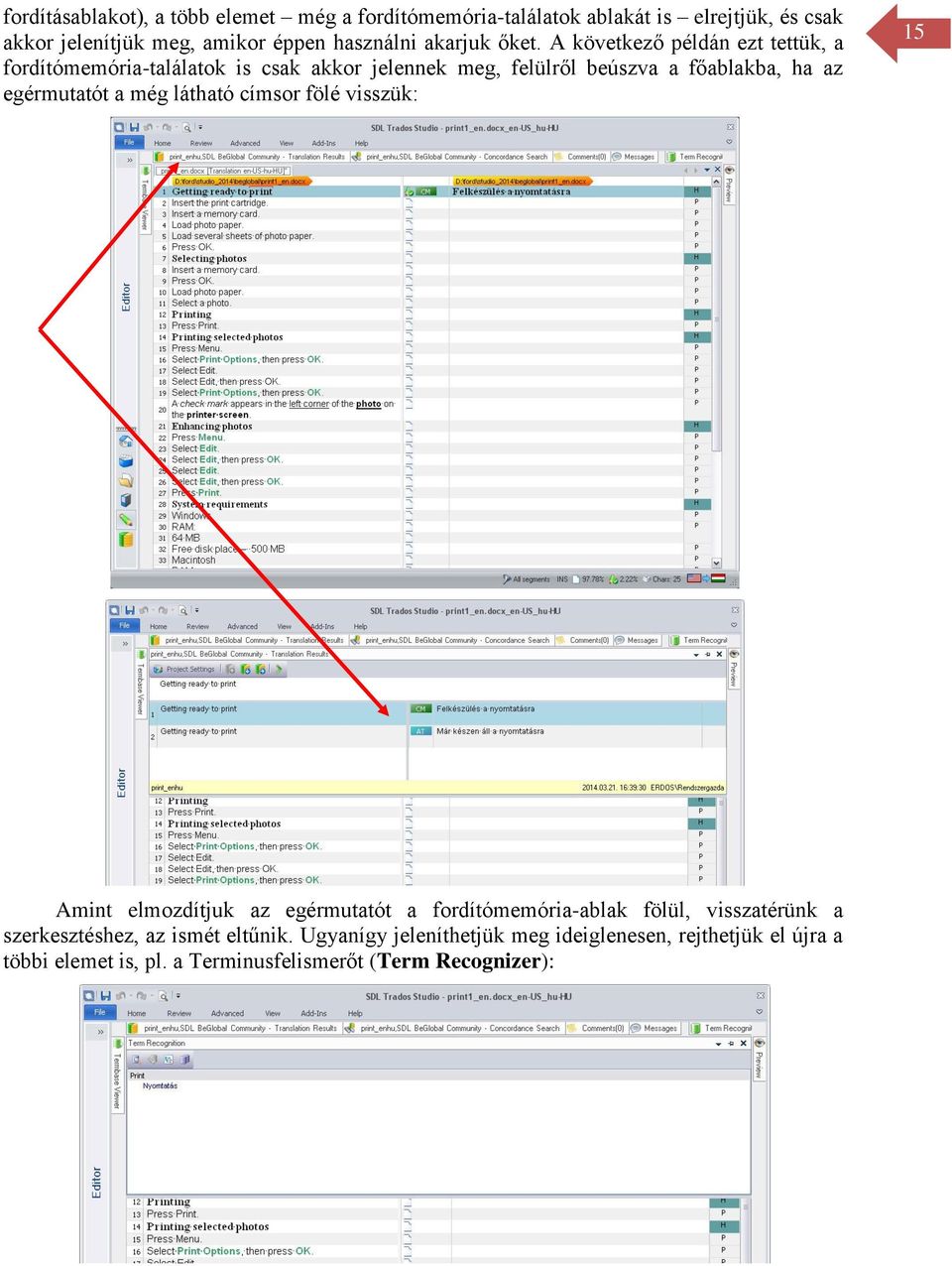Click Save icon in middle Trados window
The image size is (952, 1266).
click(x=130, y=610)
